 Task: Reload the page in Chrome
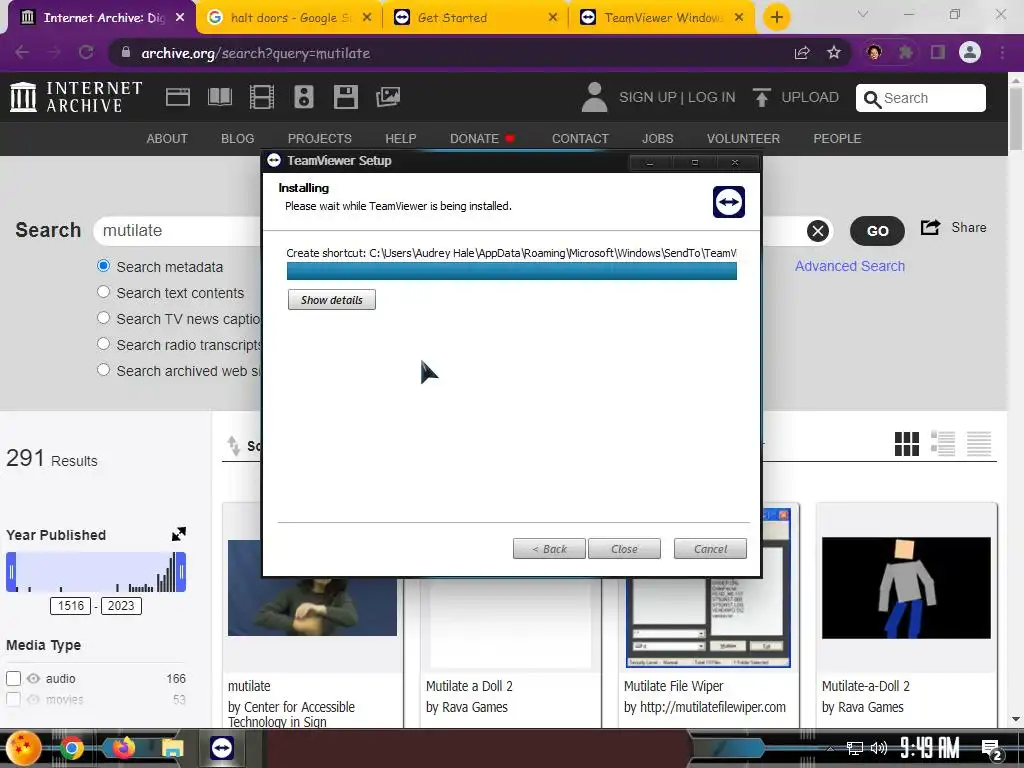tap(86, 53)
